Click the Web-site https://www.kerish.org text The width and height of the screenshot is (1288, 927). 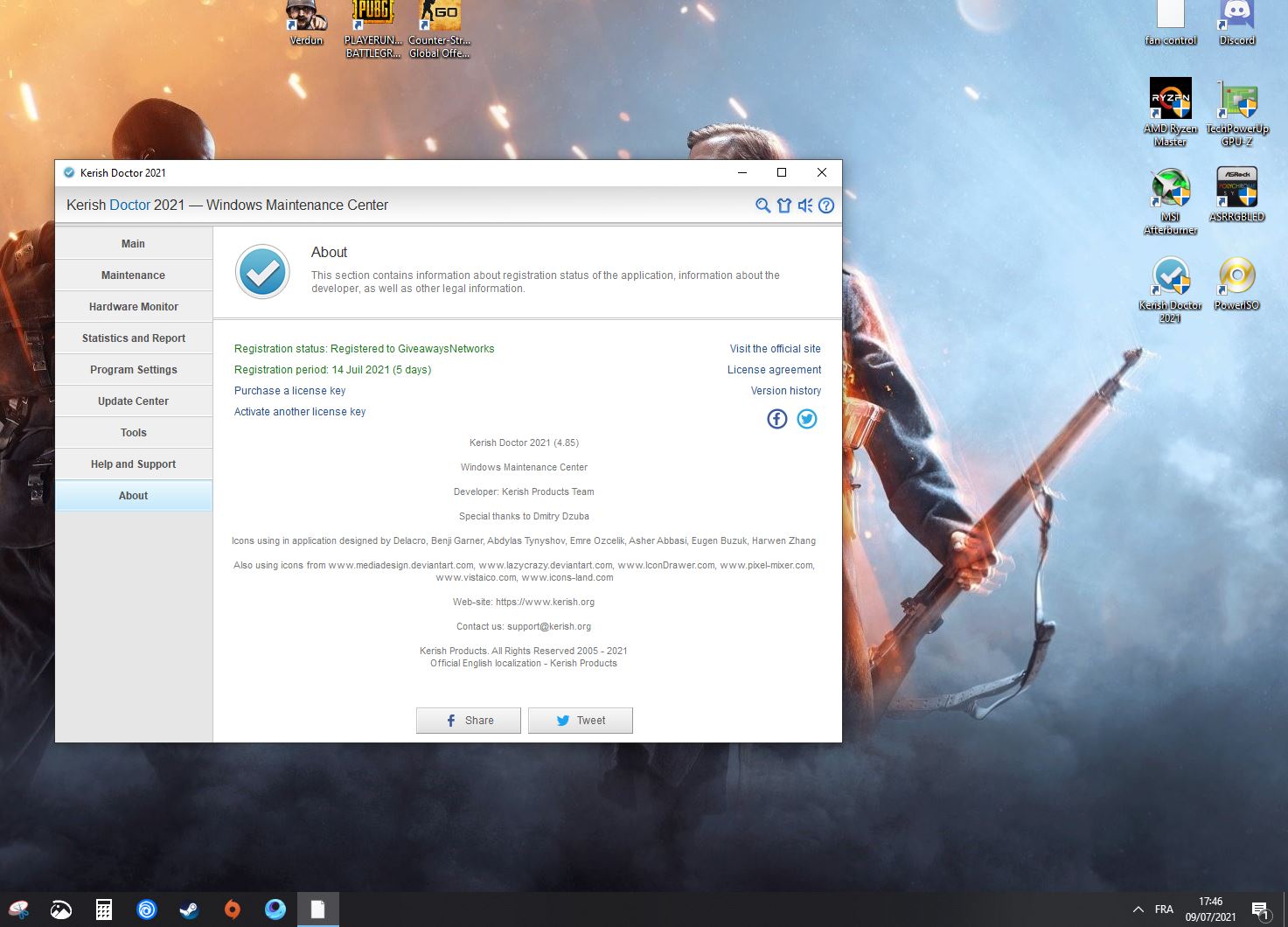(524, 602)
